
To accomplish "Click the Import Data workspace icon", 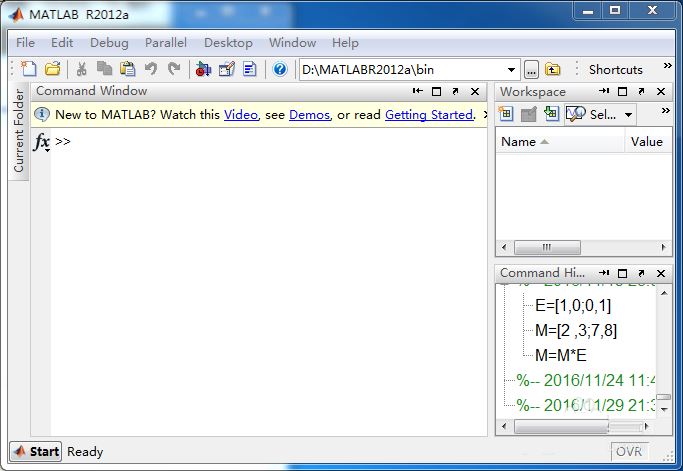I will point(551,114).
